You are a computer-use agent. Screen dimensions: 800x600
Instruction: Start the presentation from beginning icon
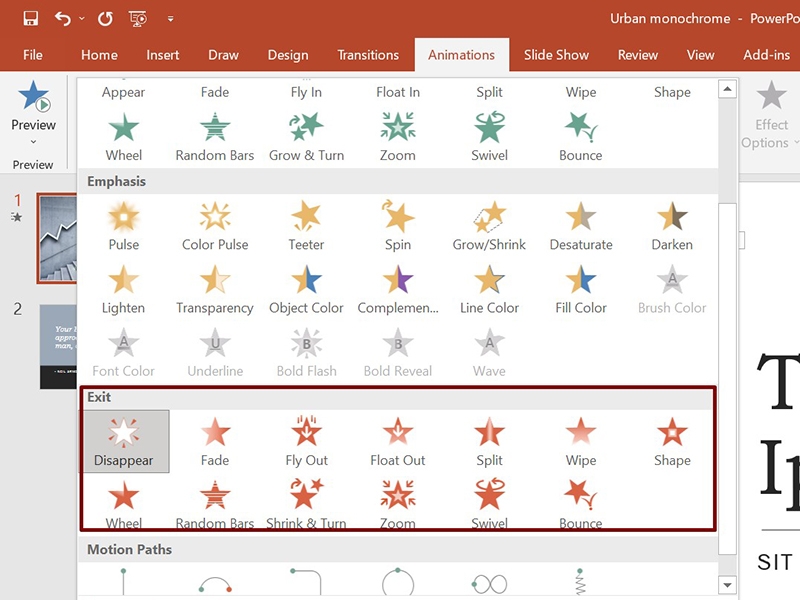(x=138, y=19)
